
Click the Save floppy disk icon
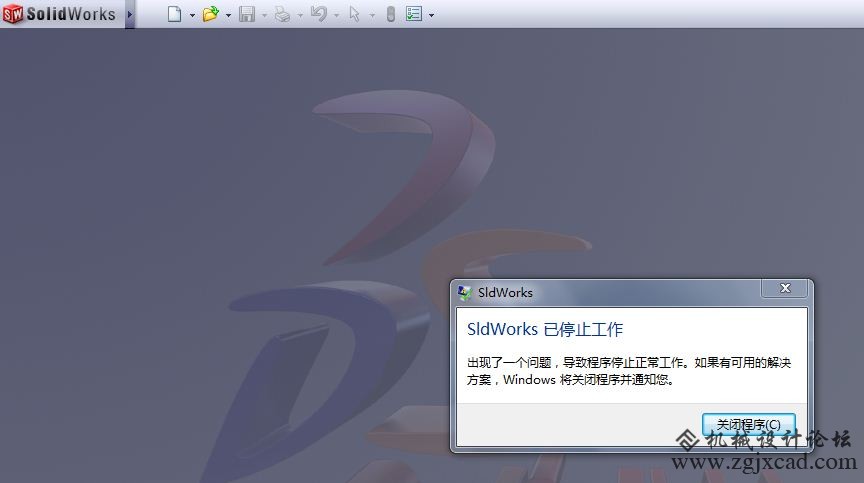tap(247, 14)
